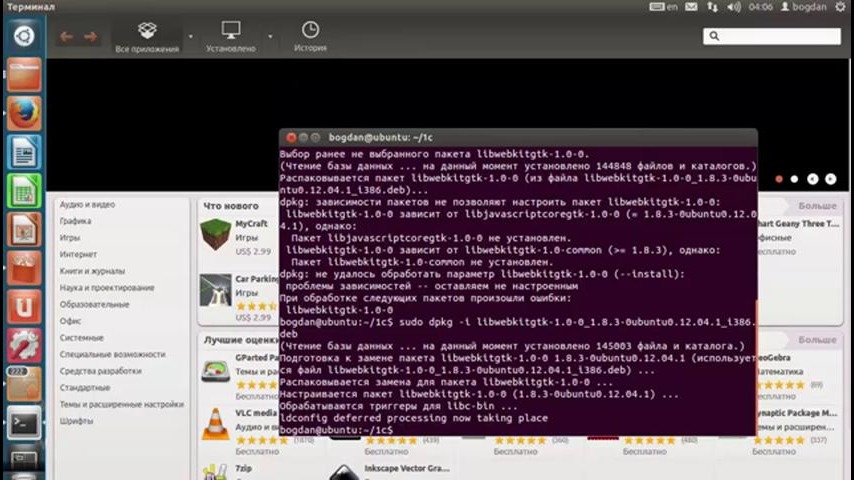Screen dimensions: 854x480
Task: Select the Аудио и видео category
Action: [87, 205]
